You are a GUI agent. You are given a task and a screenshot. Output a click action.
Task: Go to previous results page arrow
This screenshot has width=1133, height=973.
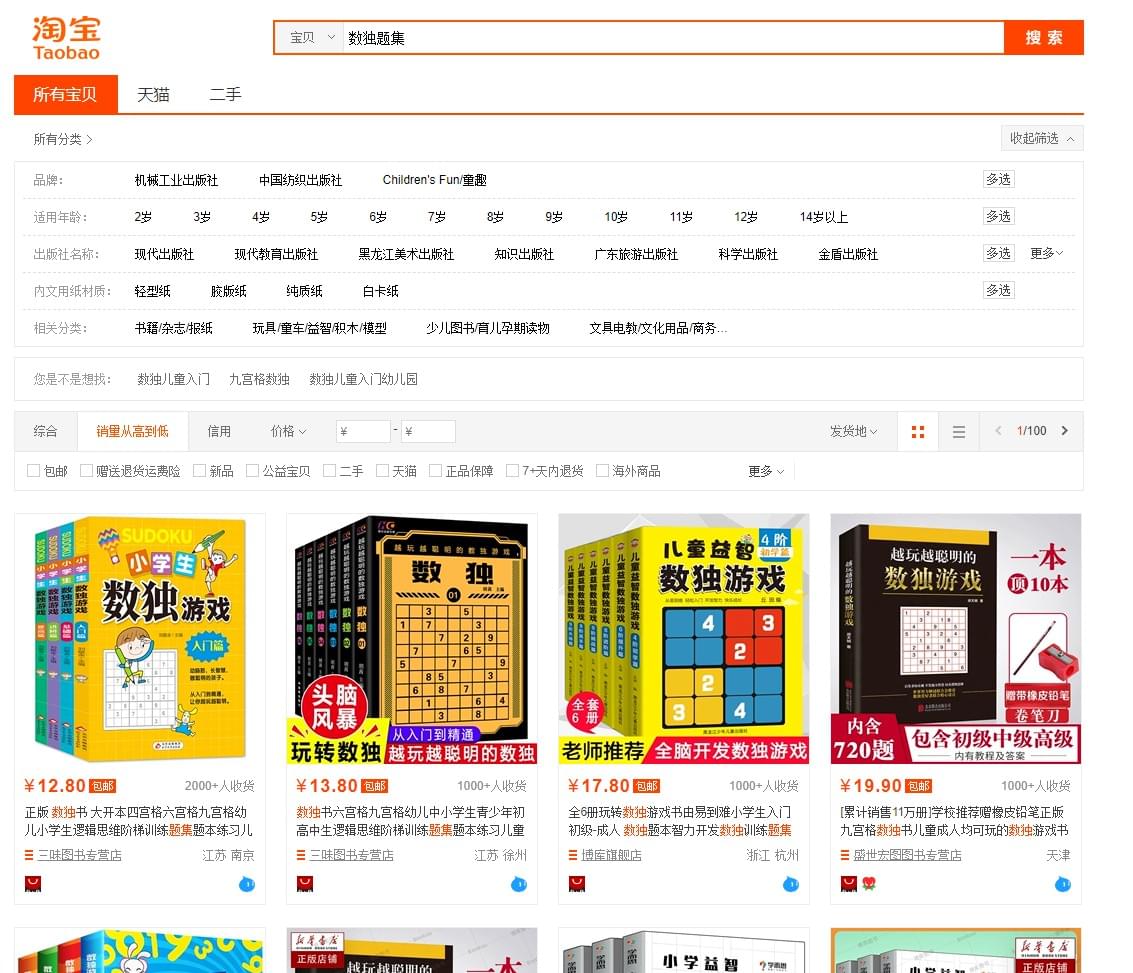point(997,431)
